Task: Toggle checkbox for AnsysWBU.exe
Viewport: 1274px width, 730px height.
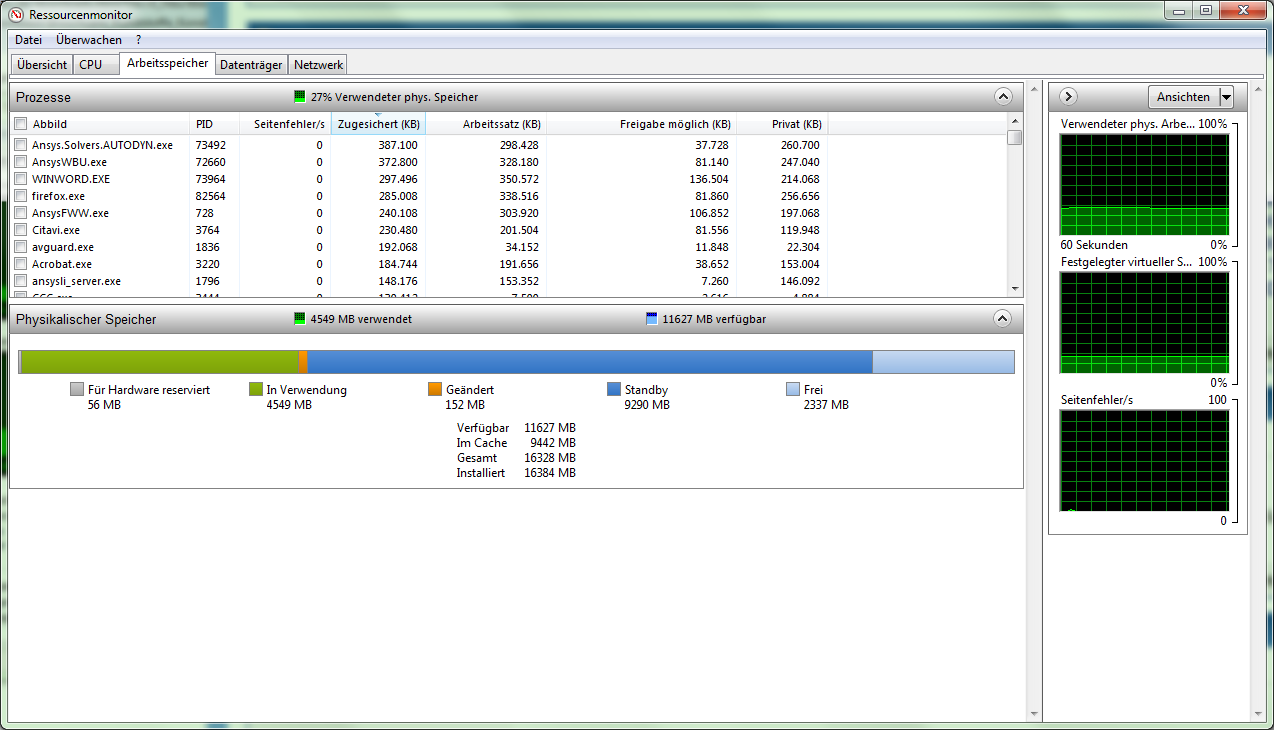Action: tap(20, 162)
